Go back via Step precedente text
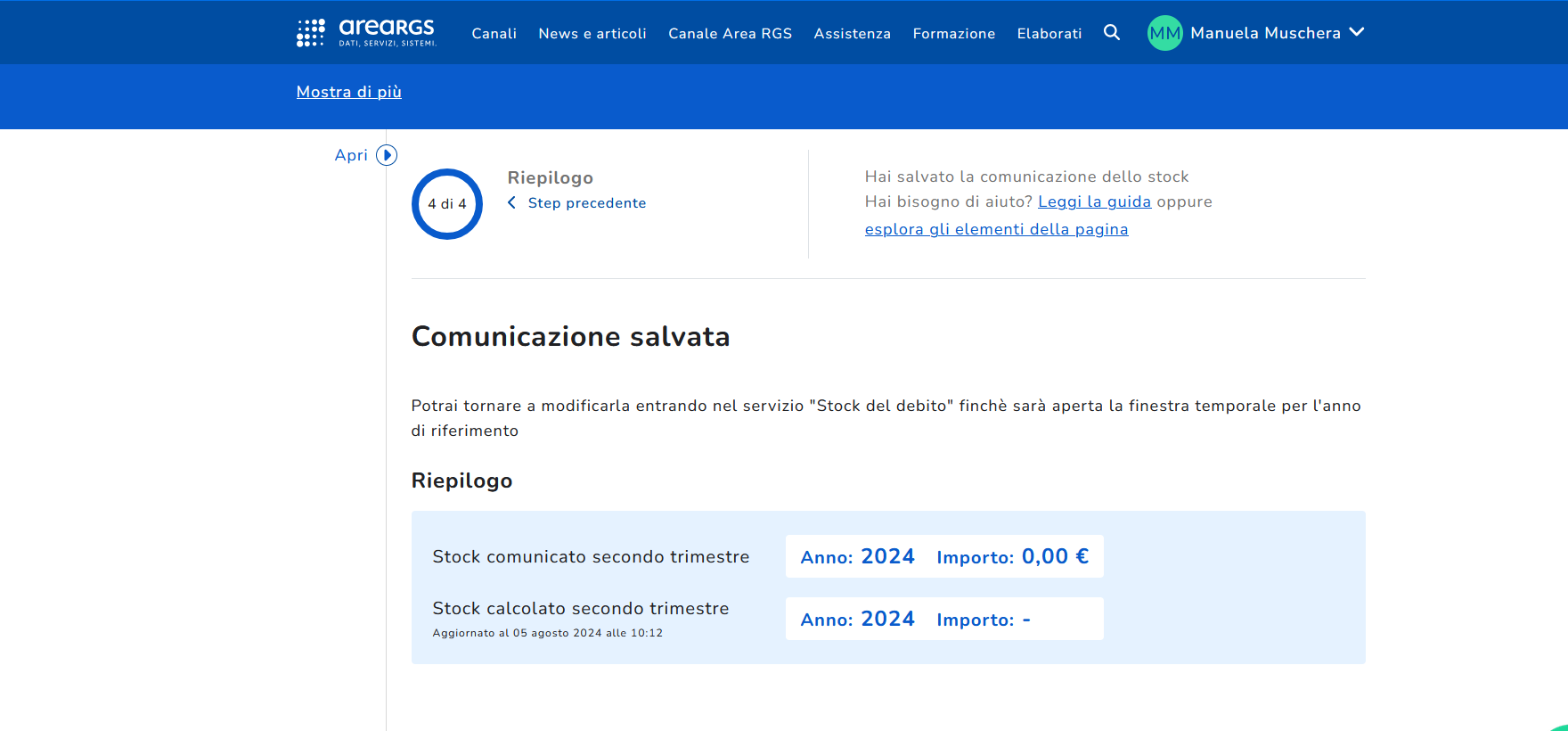Viewport: 1568px width, 731px height. coord(586,203)
